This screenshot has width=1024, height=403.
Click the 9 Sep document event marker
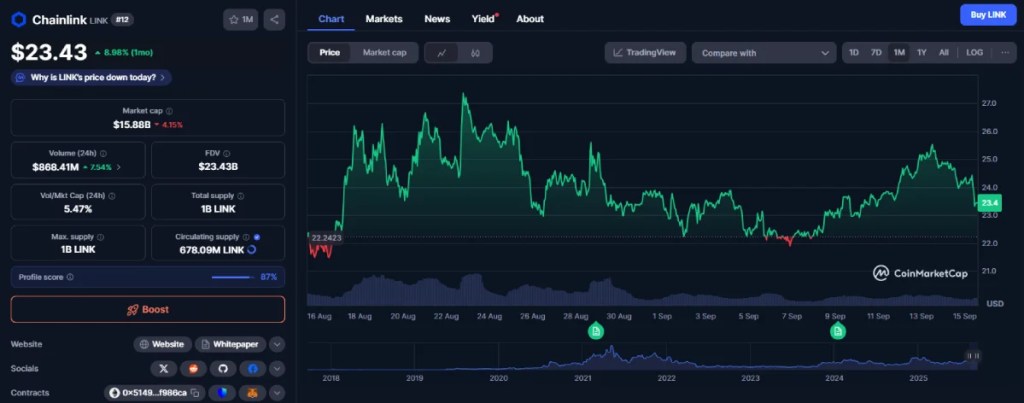(838, 332)
